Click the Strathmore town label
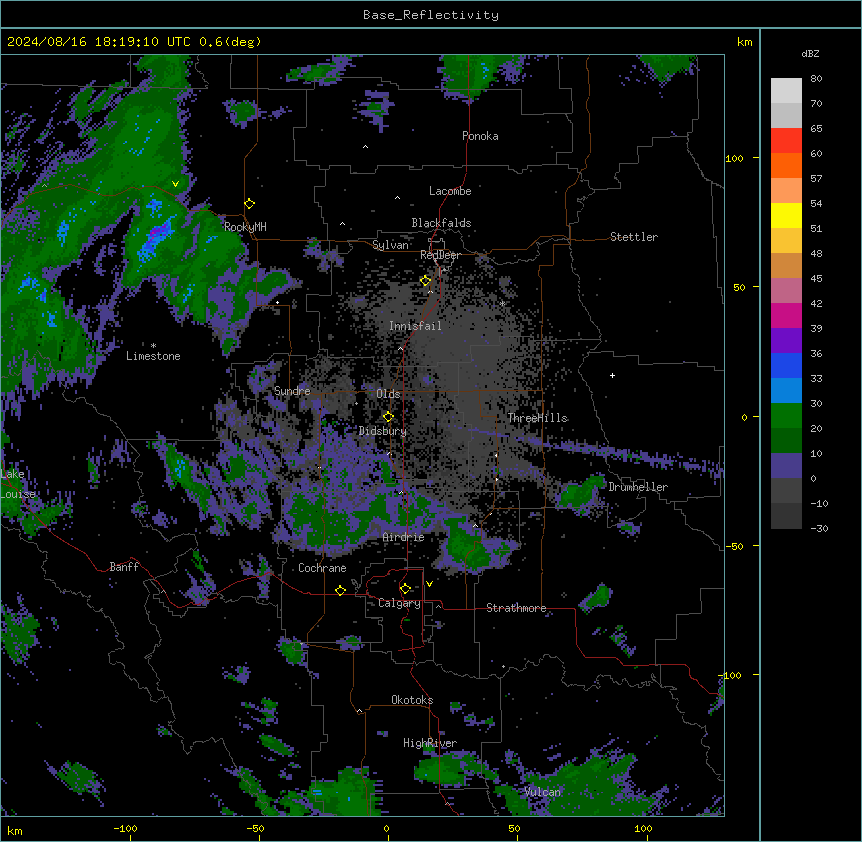 (x=516, y=608)
